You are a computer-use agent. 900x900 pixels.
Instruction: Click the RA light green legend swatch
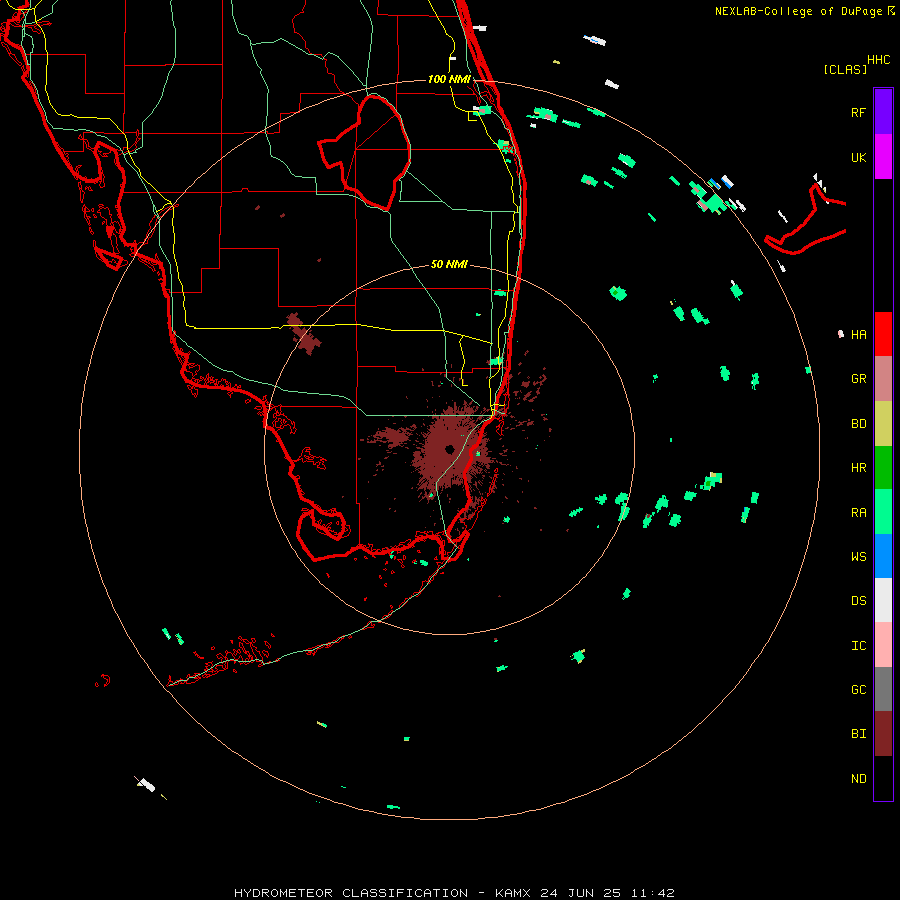pos(883,512)
